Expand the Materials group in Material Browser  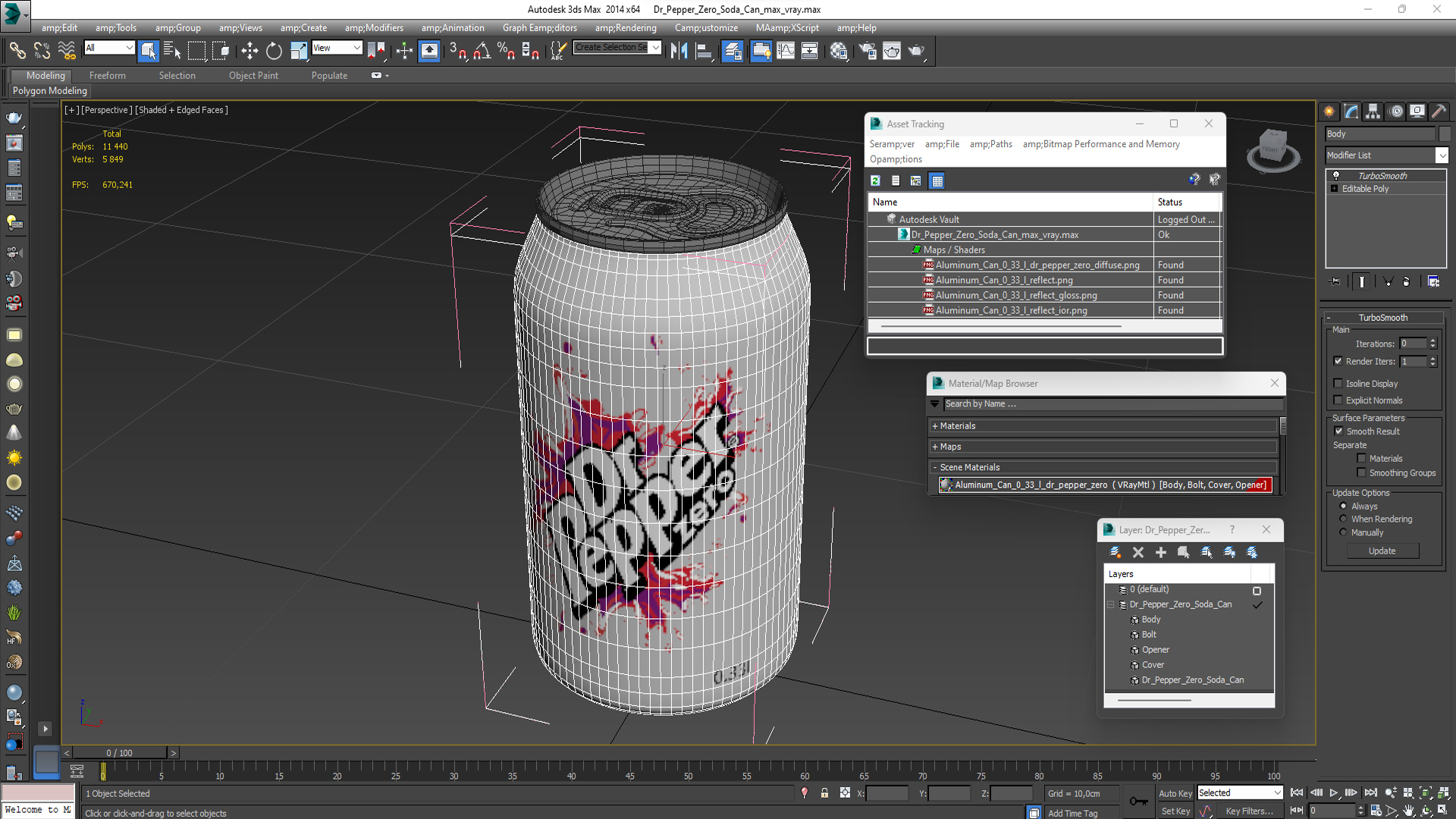(935, 426)
